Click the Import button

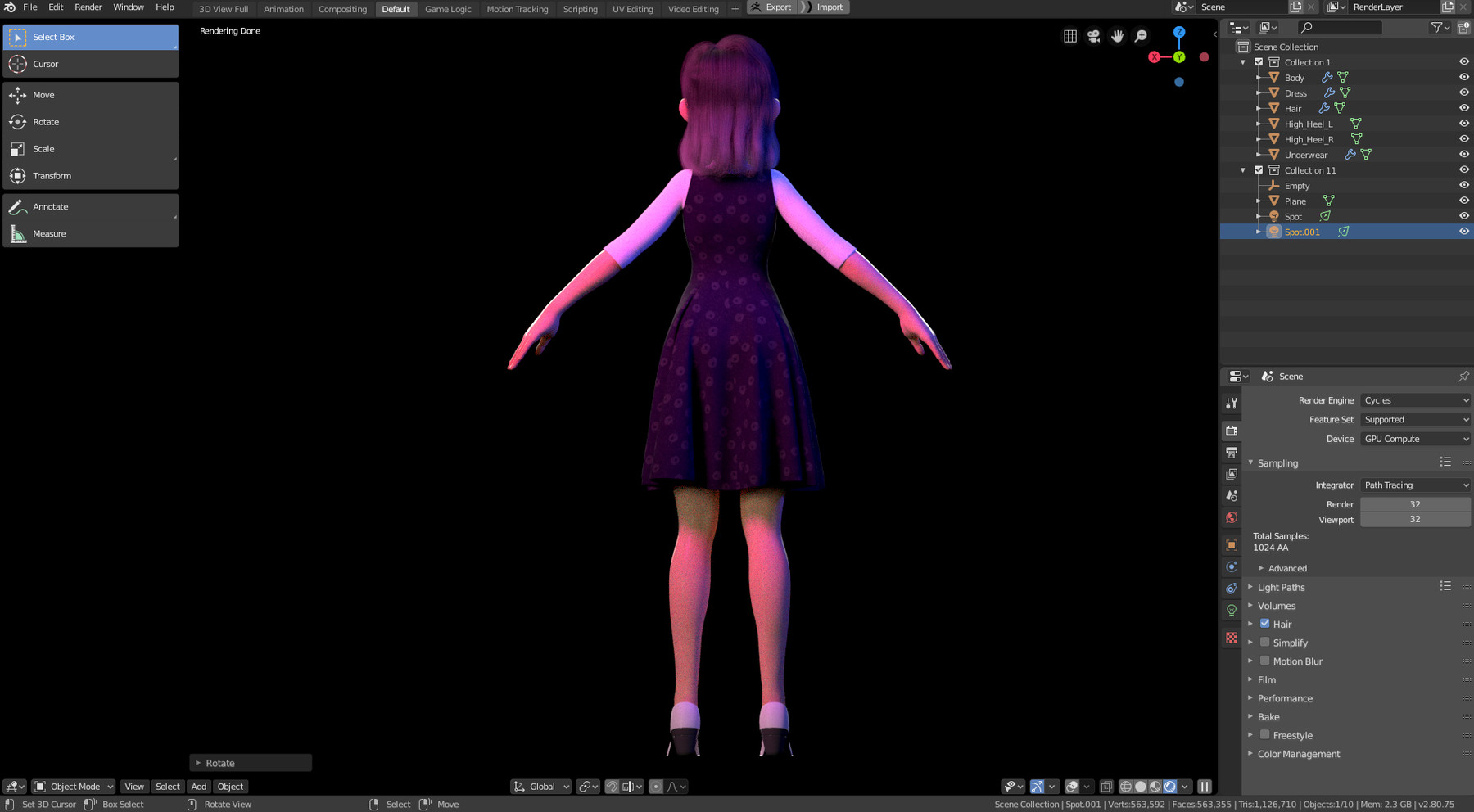pyautogui.click(x=824, y=7)
